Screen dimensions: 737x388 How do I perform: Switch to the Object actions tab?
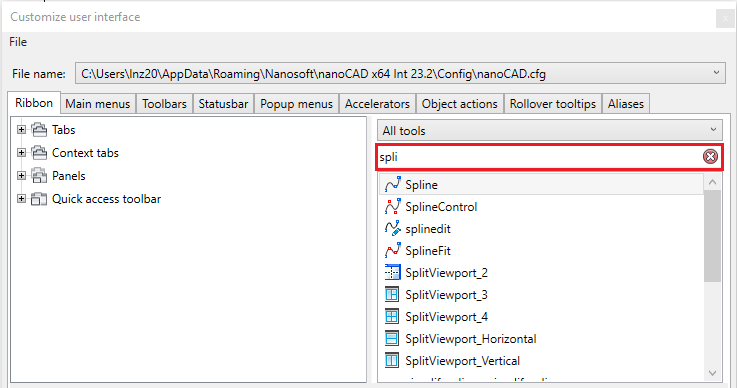460,103
